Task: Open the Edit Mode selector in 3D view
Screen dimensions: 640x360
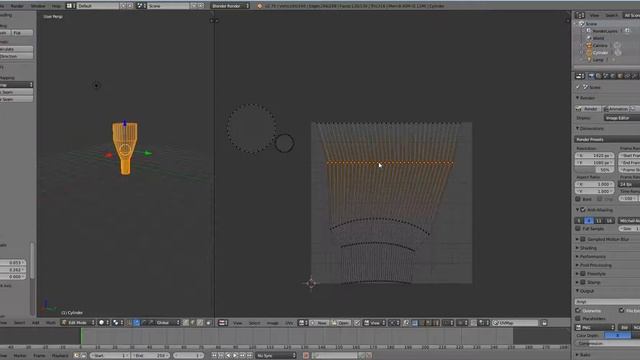Action: click(78, 322)
